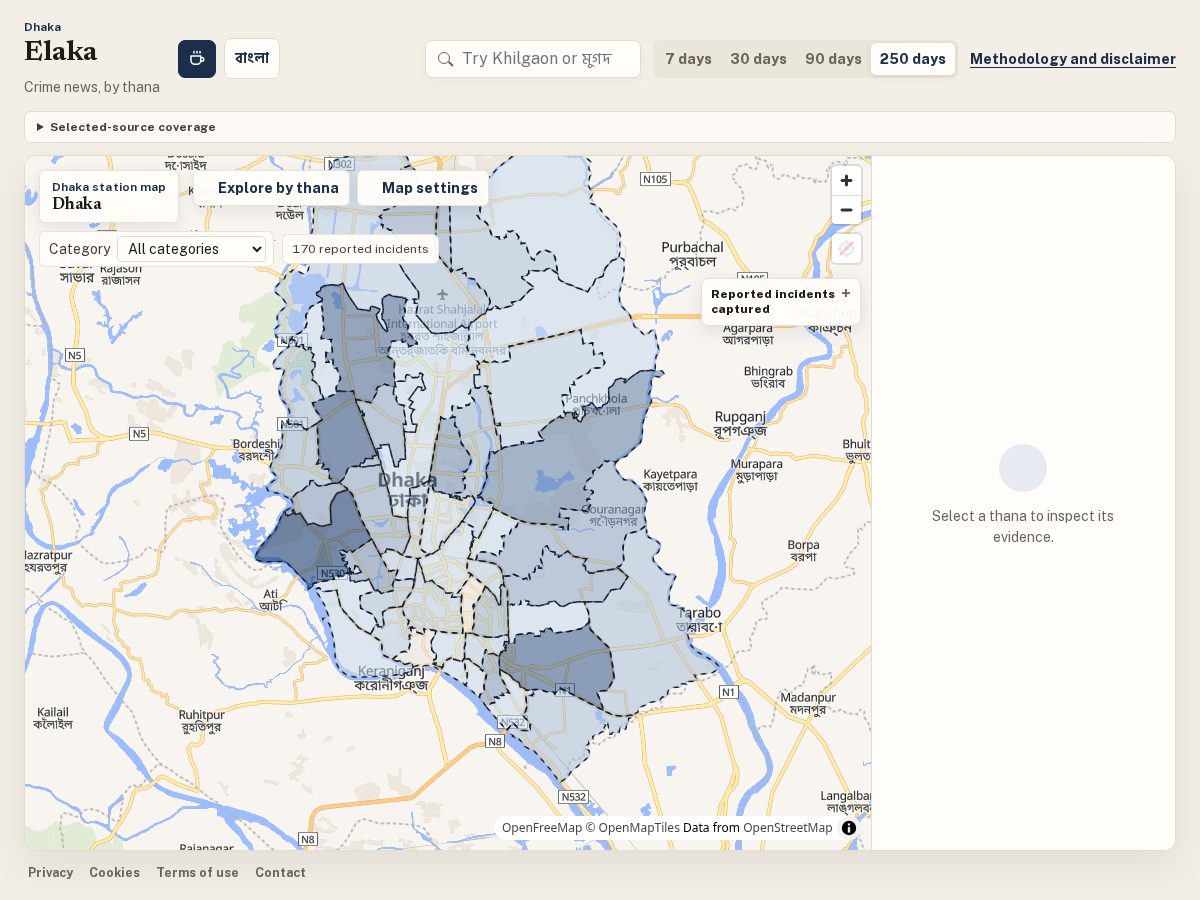This screenshot has height=900, width=1200.
Task: Open the OpenFreeMap attribution link
Action: (x=542, y=828)
